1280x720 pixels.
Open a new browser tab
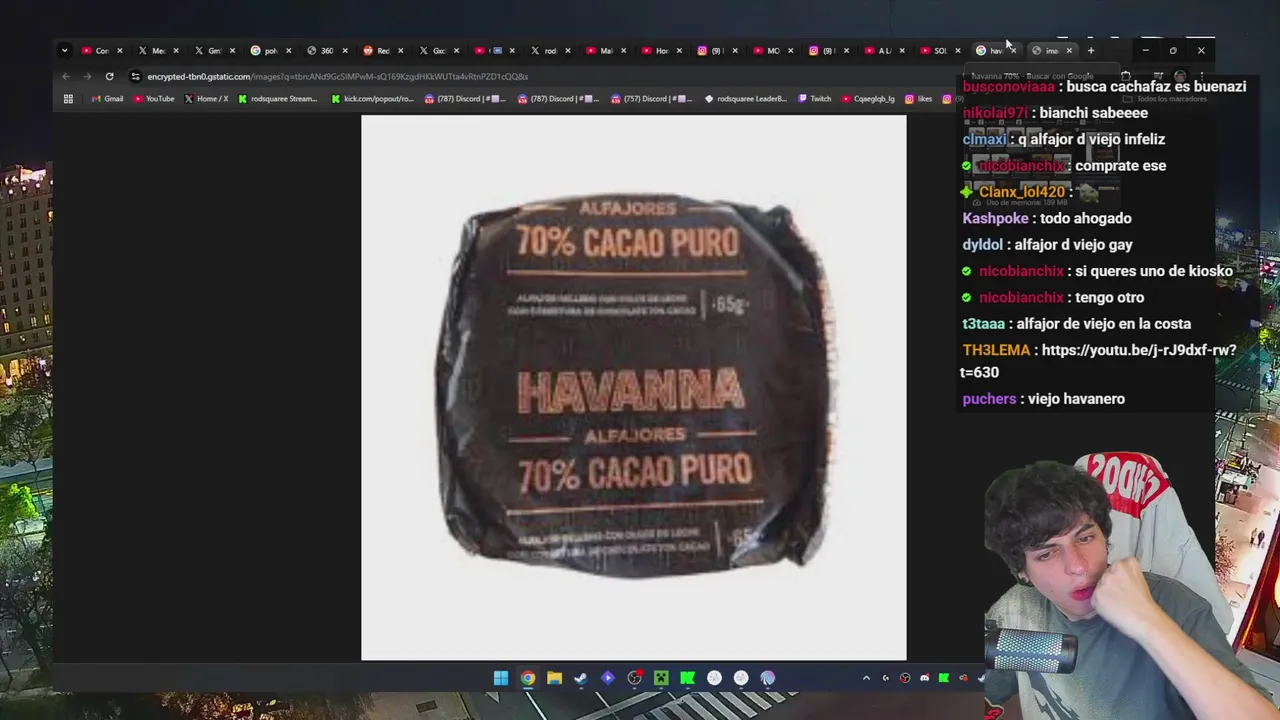coord(1091,50)
